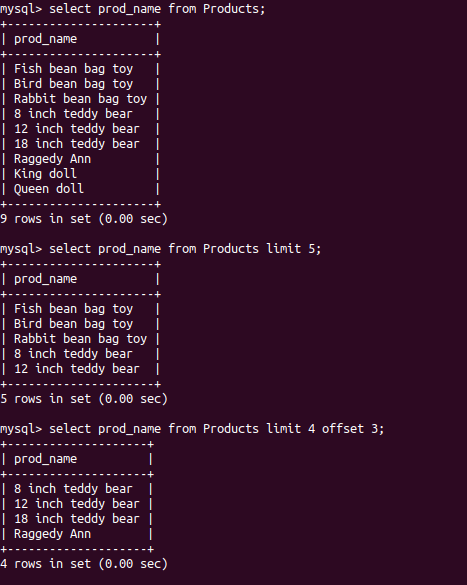Click the '9 rows in set' status line
Image resolution: width=467 pixels, height=585 pixels.
[84, 219]
